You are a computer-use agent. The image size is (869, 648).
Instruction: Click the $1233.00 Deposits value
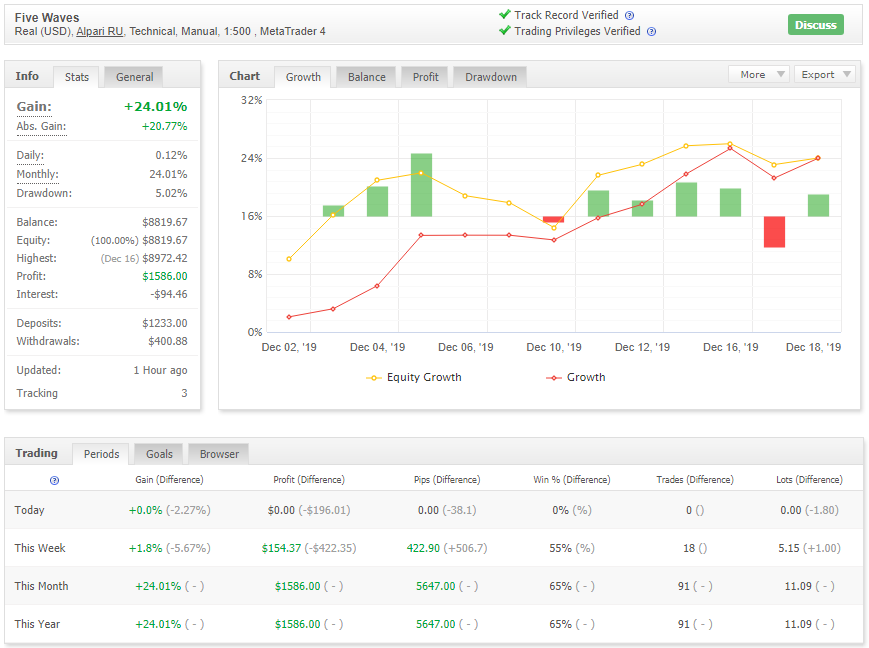[165, 323]
